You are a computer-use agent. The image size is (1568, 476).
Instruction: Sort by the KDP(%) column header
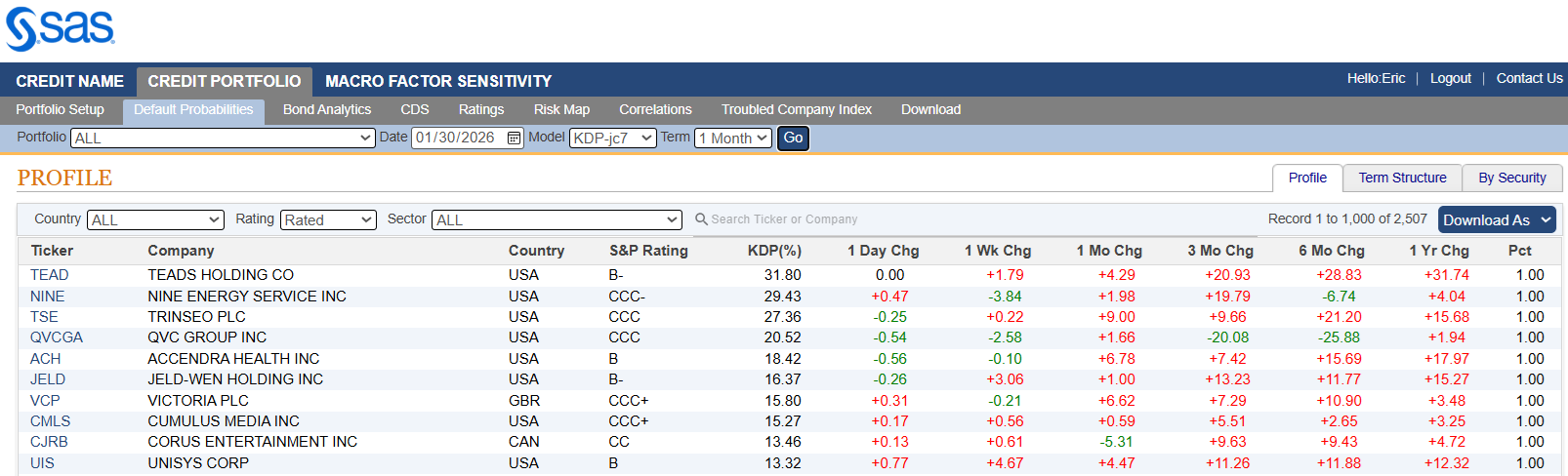[x=774, y=251]
